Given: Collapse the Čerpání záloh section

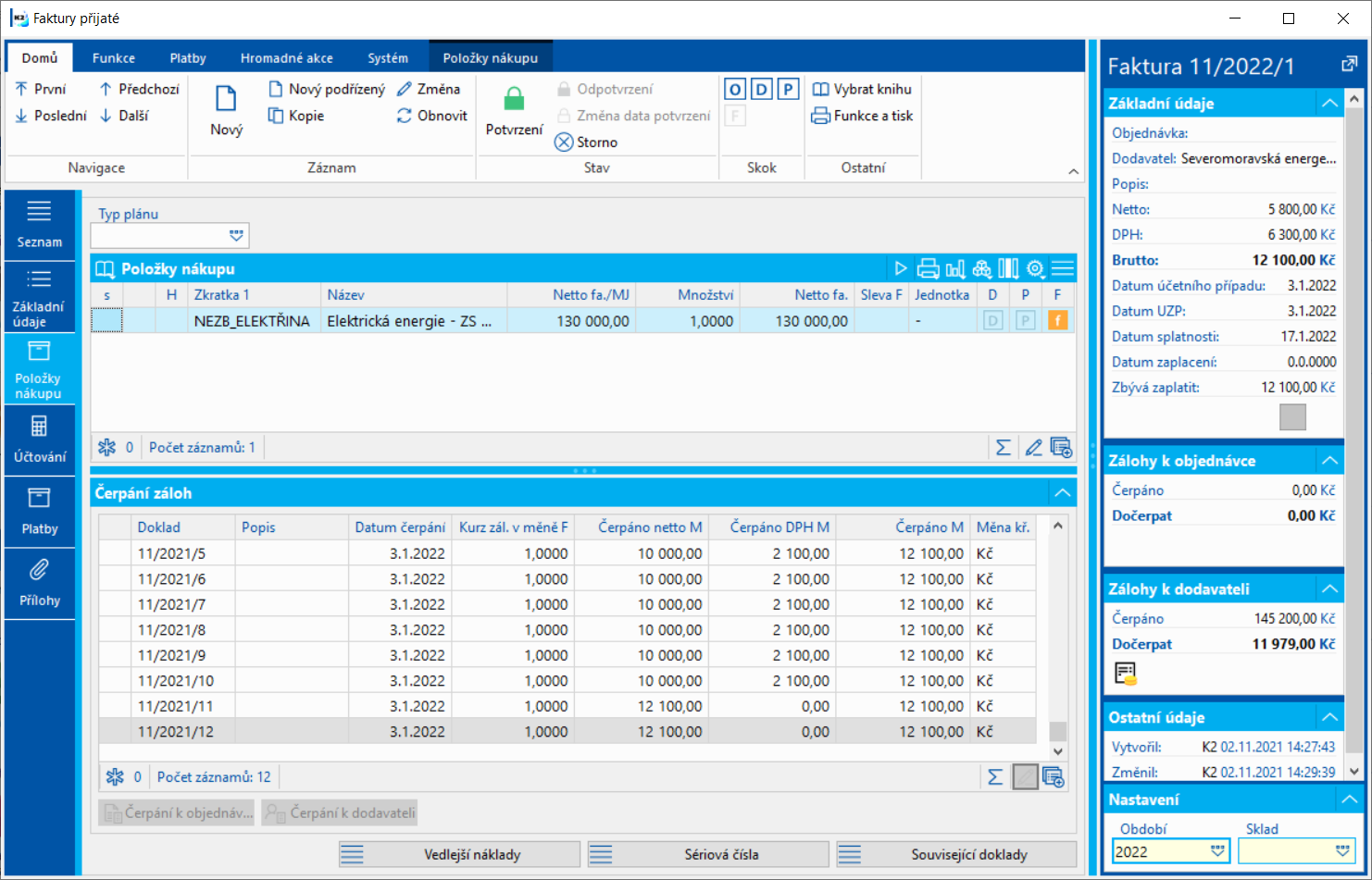Looking at the screenshot, I should (1062, 493).
